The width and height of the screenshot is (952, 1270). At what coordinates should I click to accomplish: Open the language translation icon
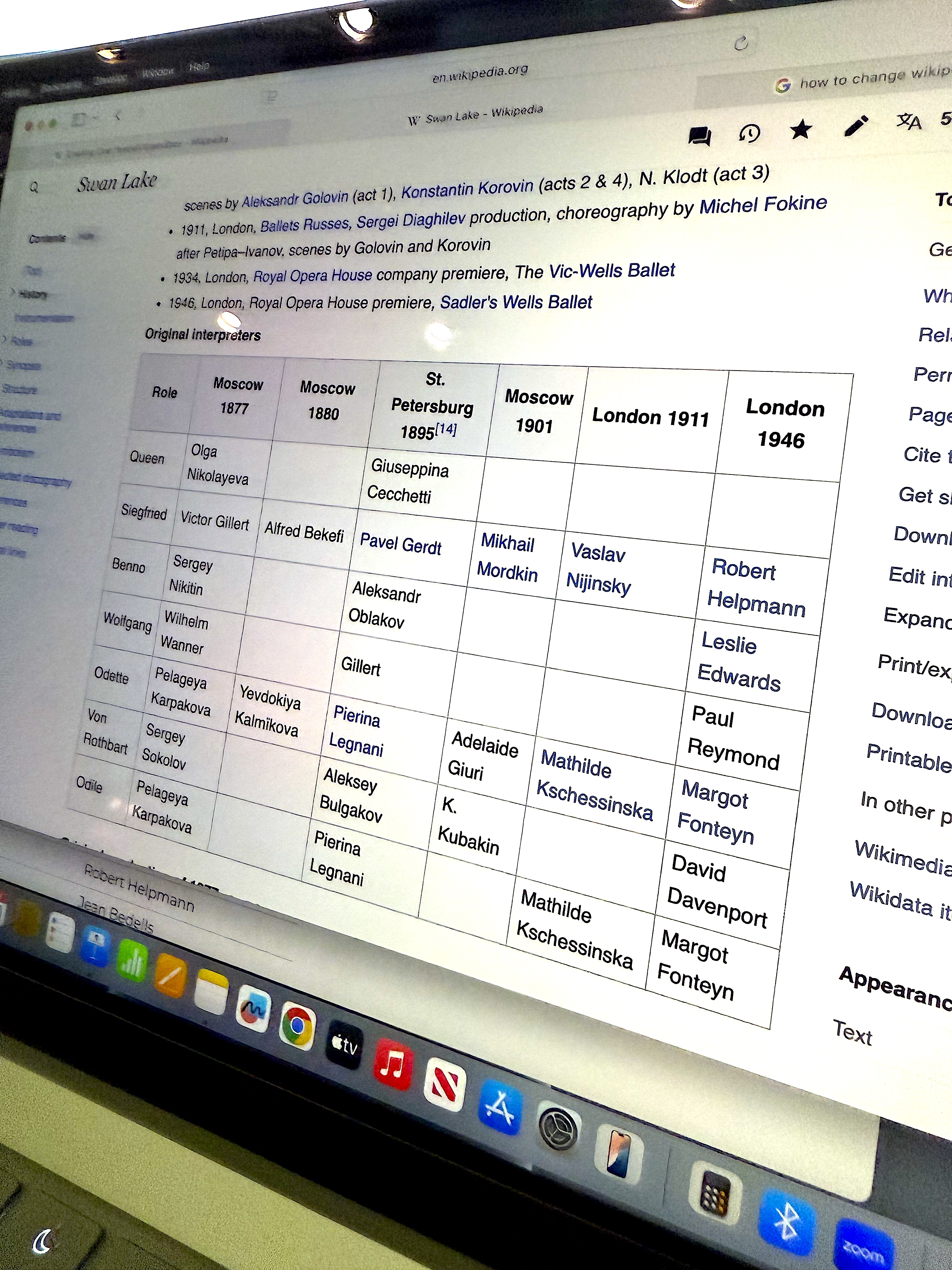[909, 122]
